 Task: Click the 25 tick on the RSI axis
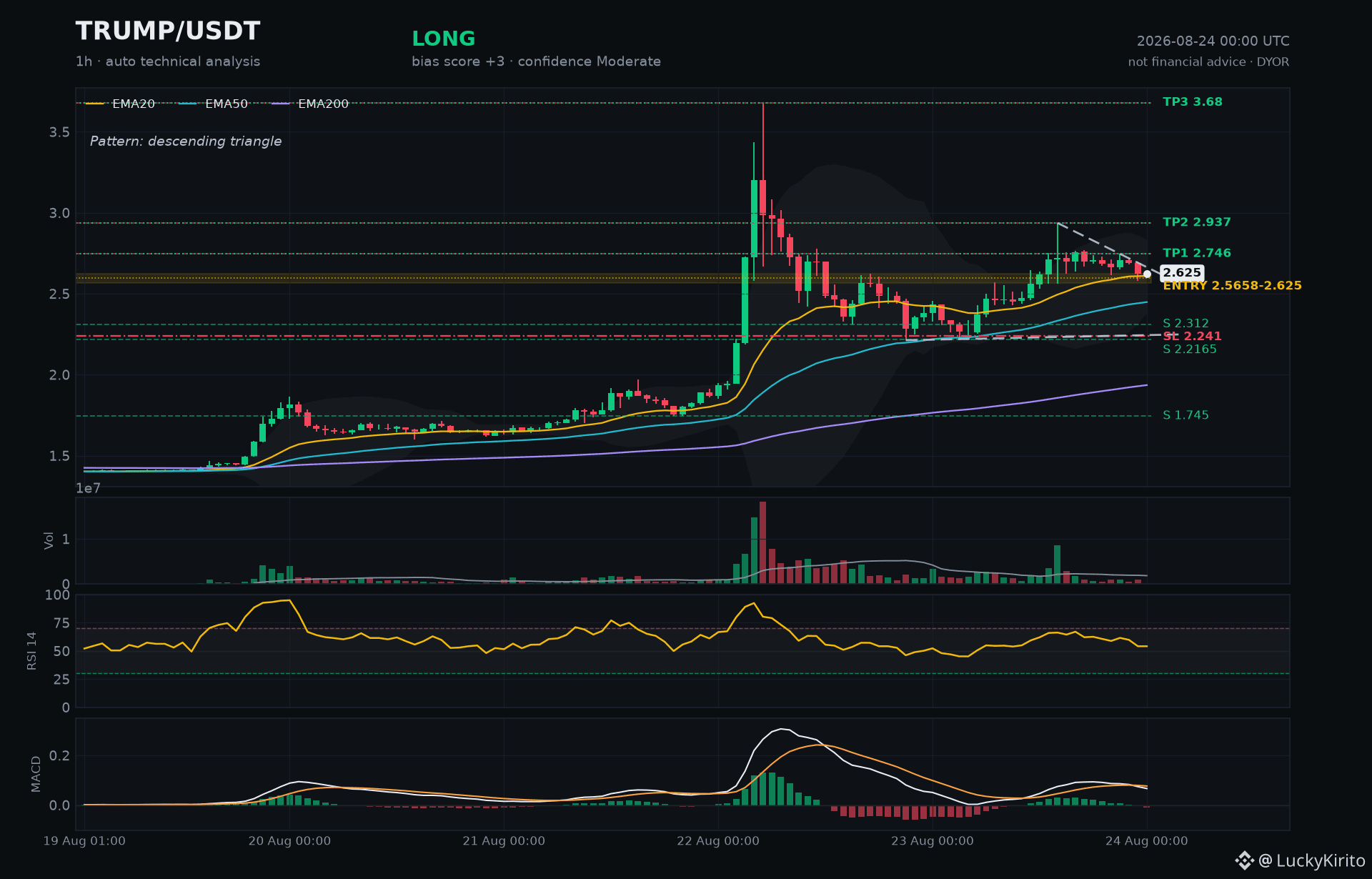pos(62,680)
